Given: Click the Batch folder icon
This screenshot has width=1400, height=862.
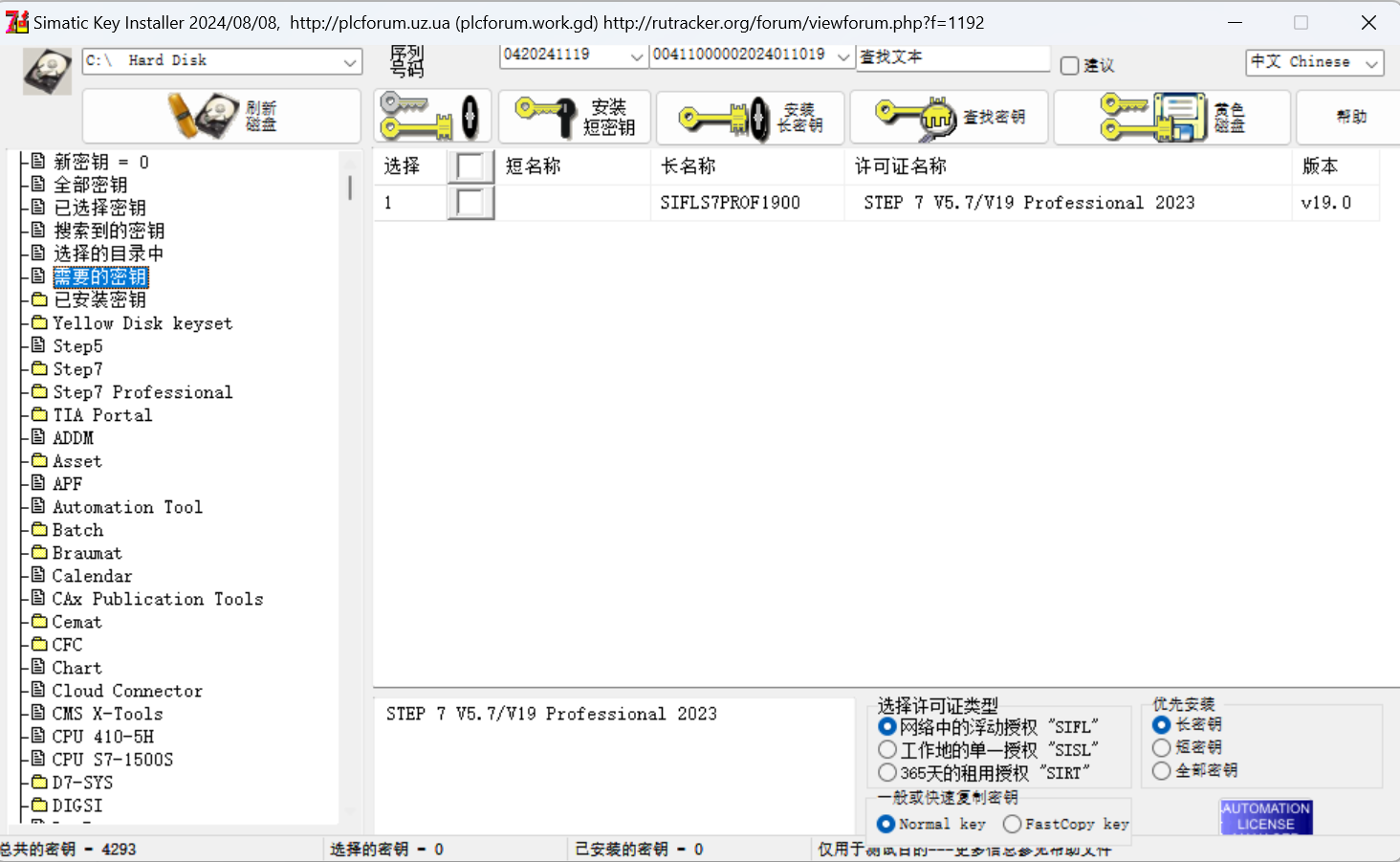Looking at the screenshot, I should [x=39, y=529].
